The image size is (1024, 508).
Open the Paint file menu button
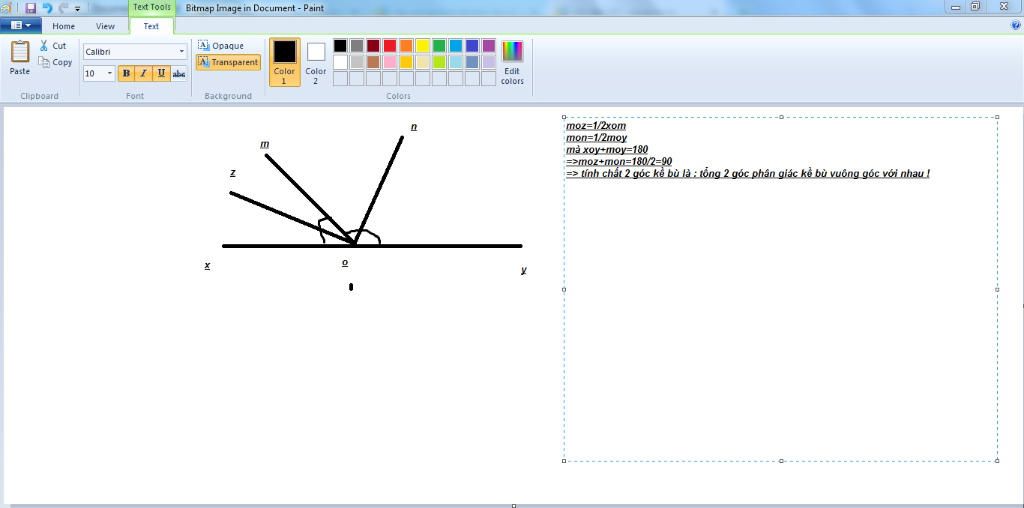(21, 25)
